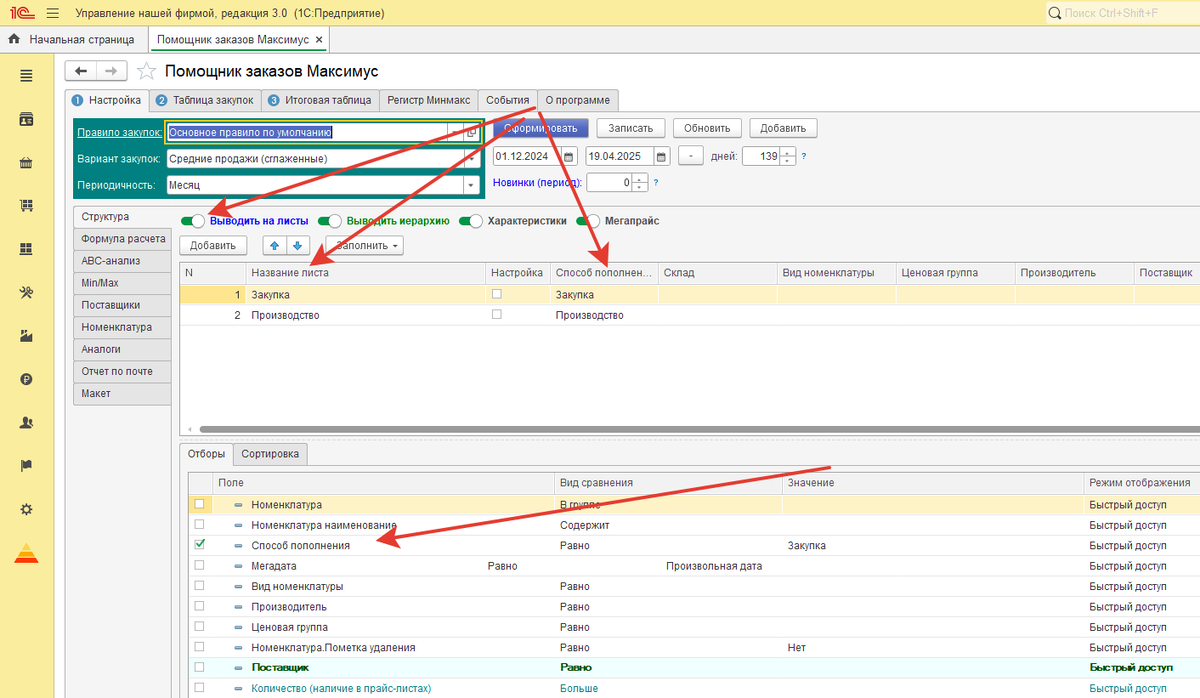This screenshot has height=698, width=1200.
Task: Click the home icon of Начальная страница
Action: point(15,40)
